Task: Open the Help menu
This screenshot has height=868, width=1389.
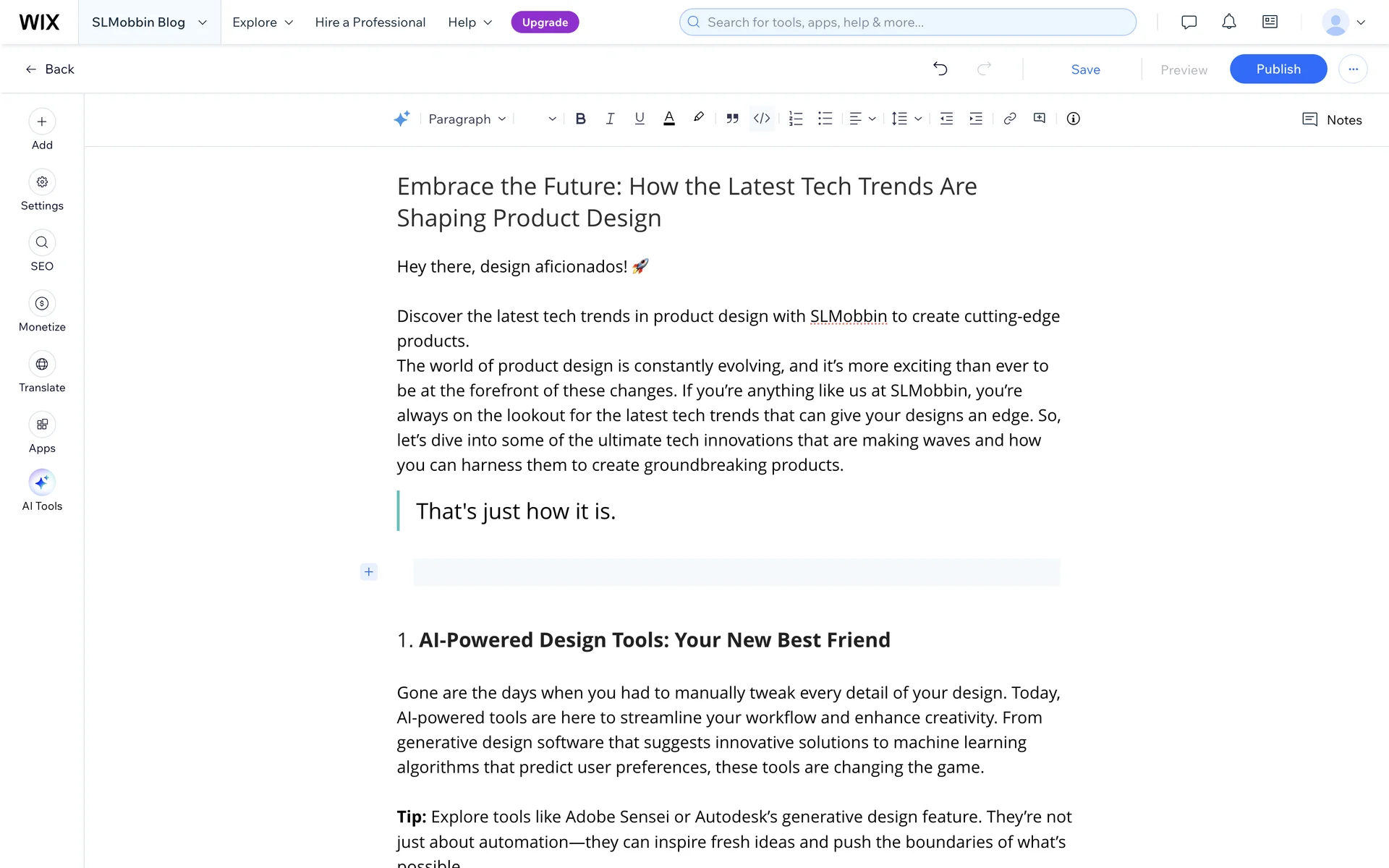Action: [x=470, y=22]
